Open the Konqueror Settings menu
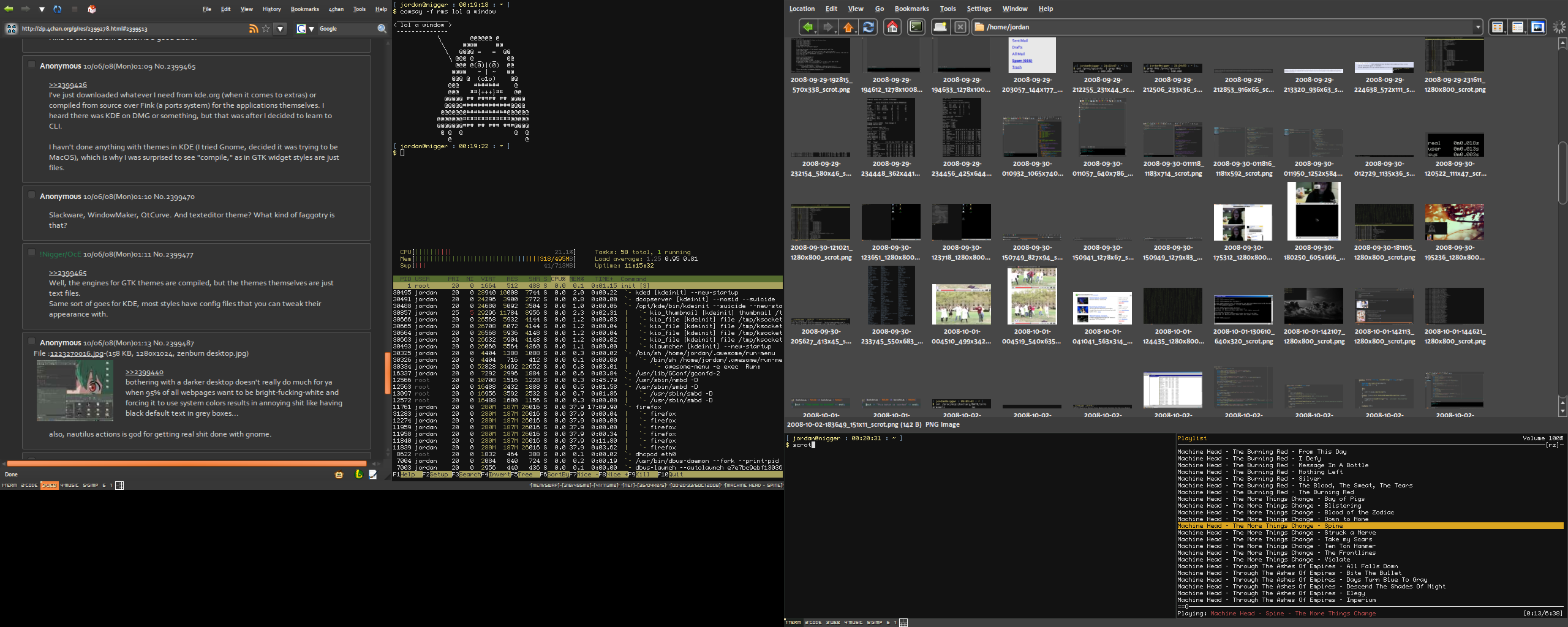The height and width of the screenshot is (627, 1568). tap(979, 9)
